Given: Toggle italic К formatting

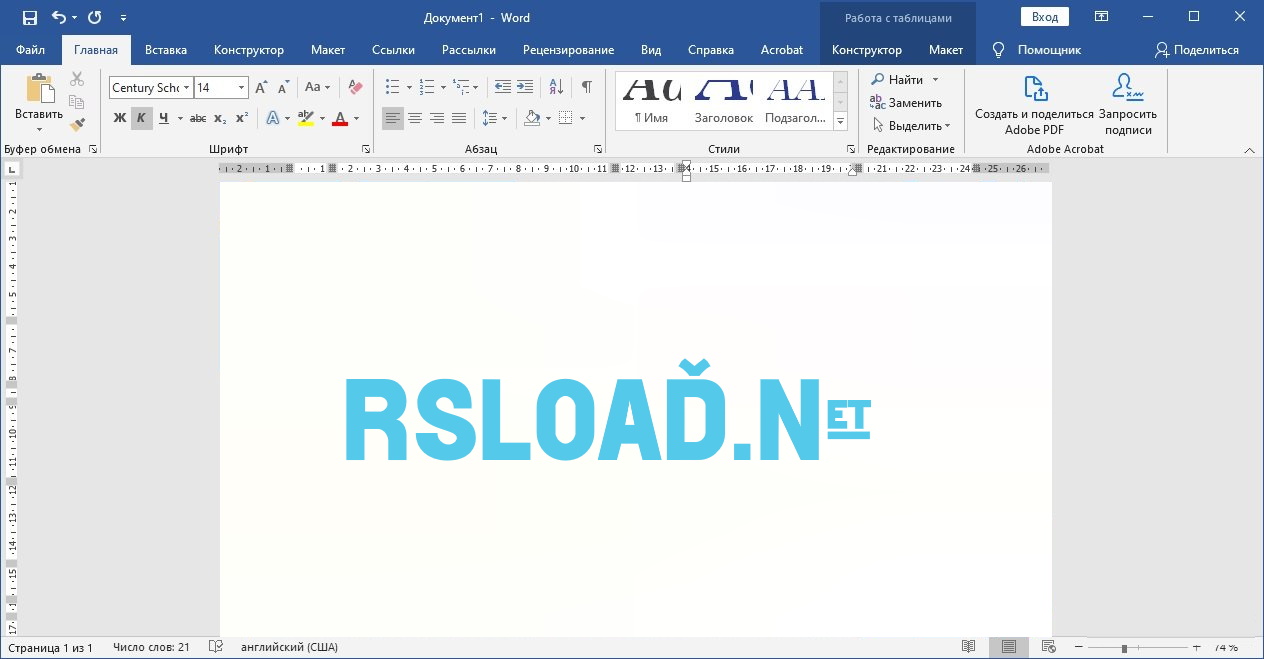Looking at the screenshot, I should pos(141,118).
